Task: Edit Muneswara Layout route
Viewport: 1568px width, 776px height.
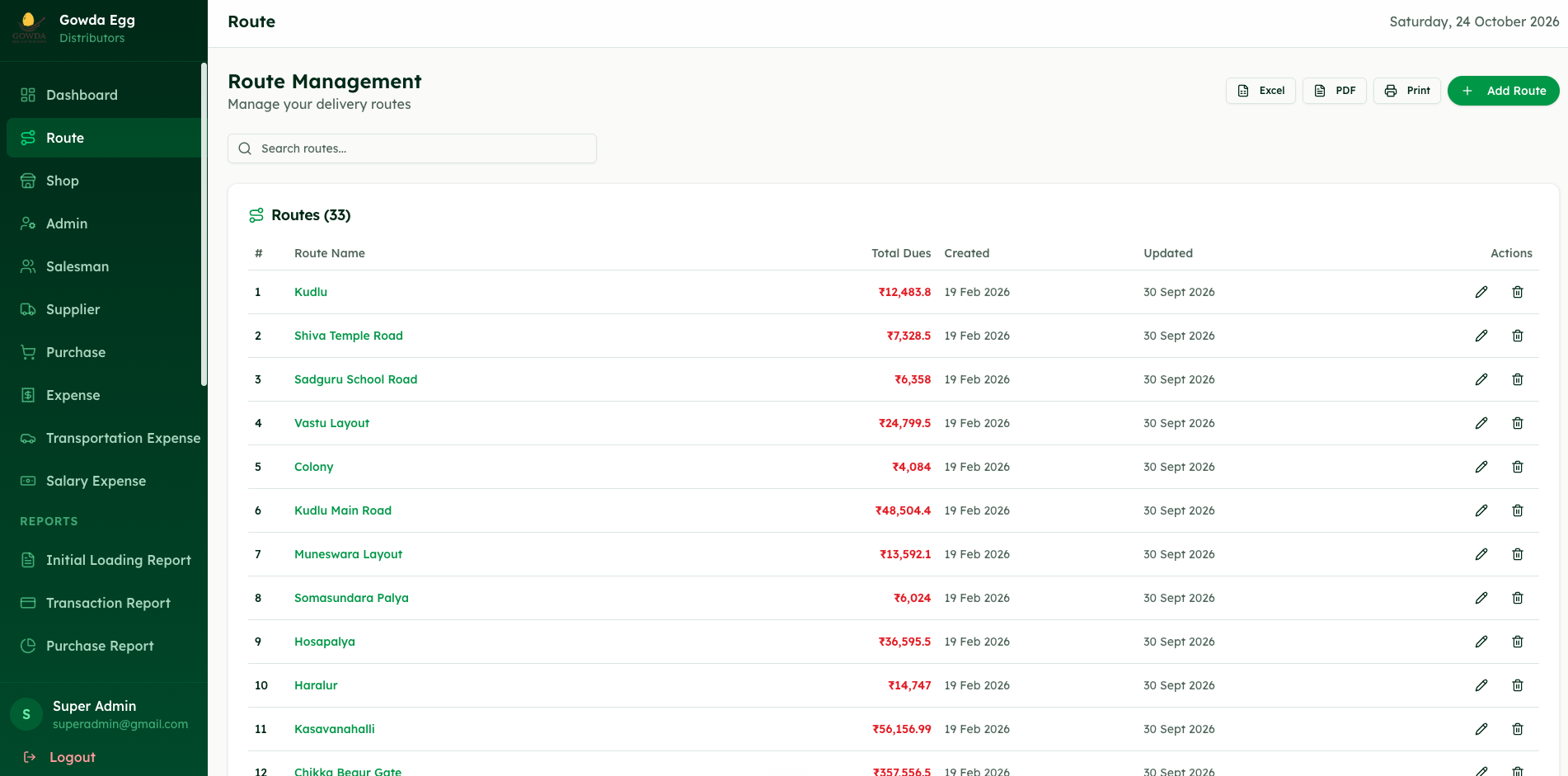Action: pyautogui.click(x=1481, y=554)
